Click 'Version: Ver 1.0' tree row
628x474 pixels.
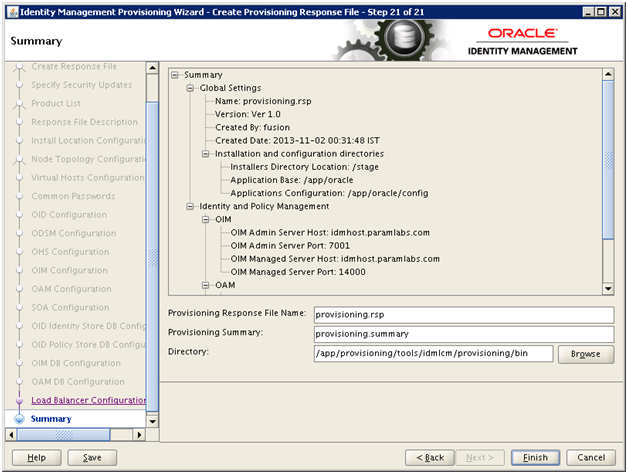click(x=248, y=115)
